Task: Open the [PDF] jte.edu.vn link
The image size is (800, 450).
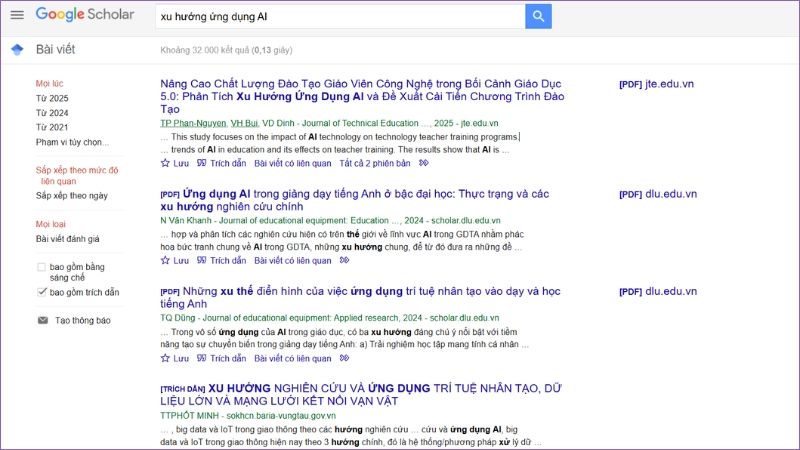Action: pos(656,84)
